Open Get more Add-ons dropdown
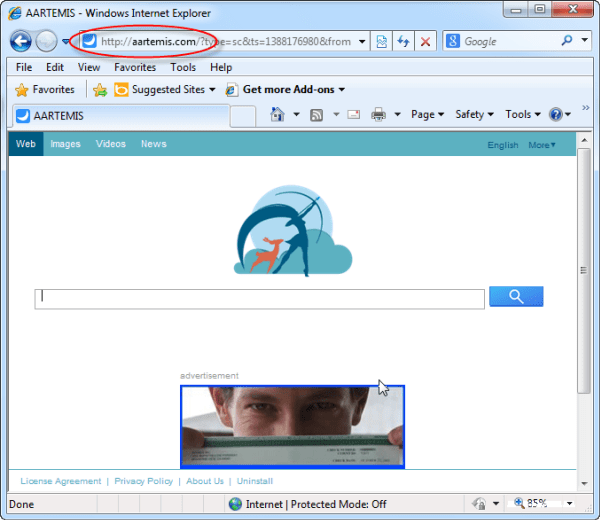Viewport: 600px width, 520px height. (285, 90)
